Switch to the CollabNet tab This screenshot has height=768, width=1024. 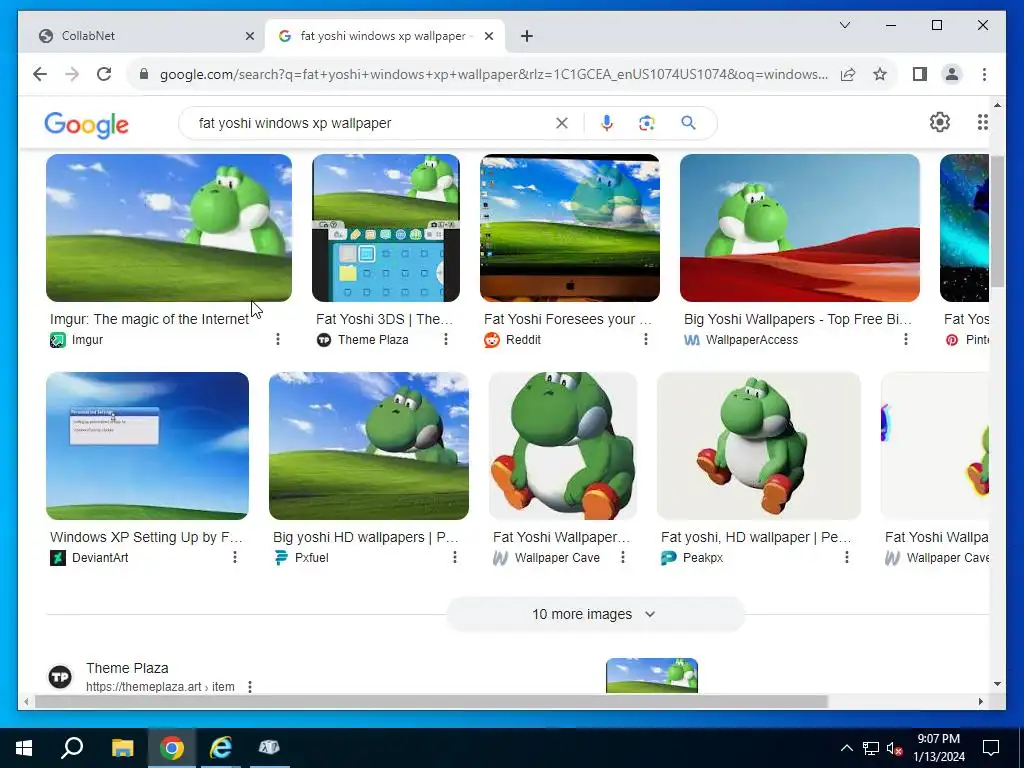(x=142, y=36)
